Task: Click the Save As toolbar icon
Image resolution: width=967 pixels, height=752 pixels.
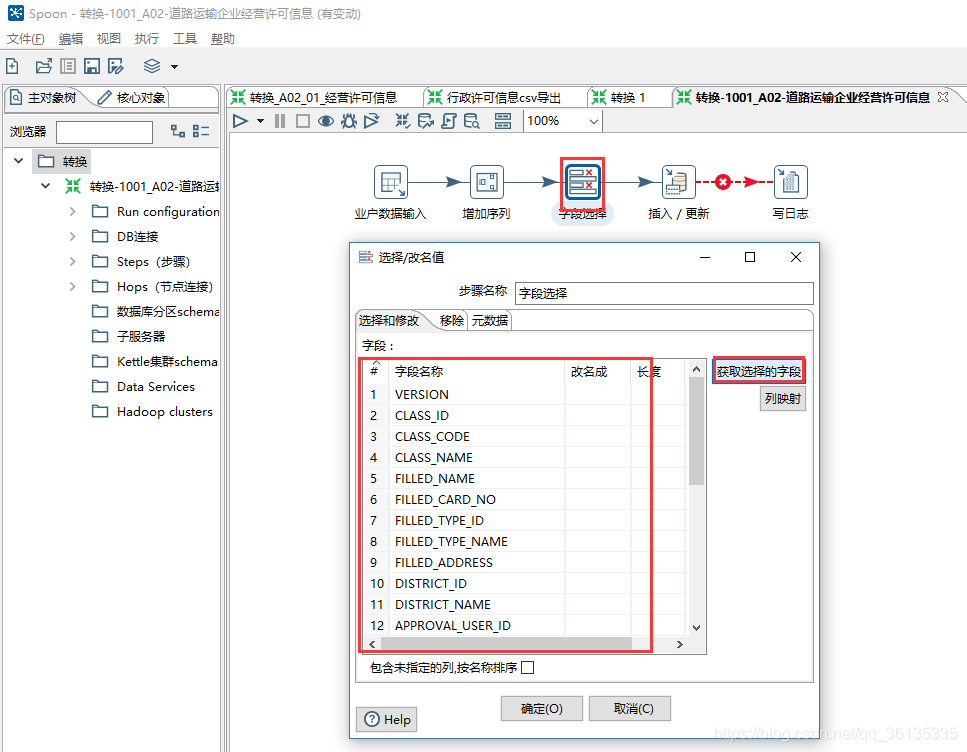Action: [x=116, y=66]
